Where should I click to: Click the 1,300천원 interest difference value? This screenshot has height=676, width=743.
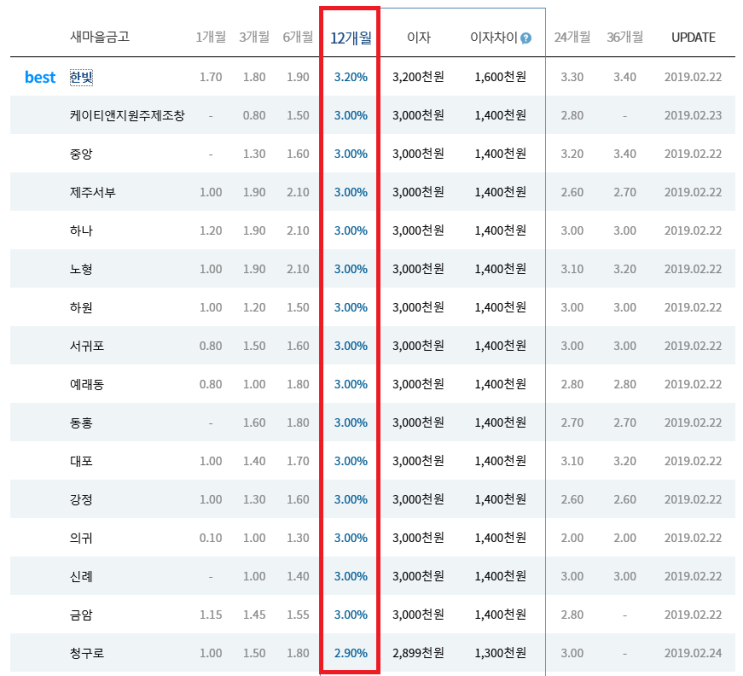point(500,653)
